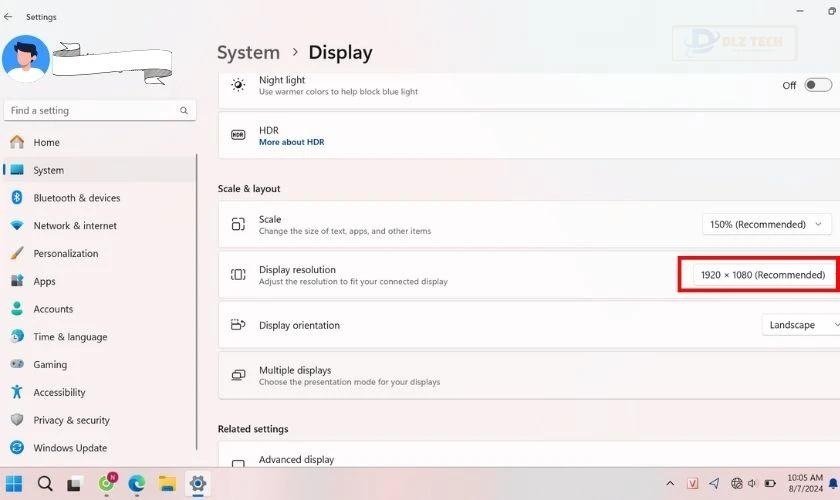Screen dimensions: 840x500
Task: Click the Display resolution icon
Action: [238, 274]
